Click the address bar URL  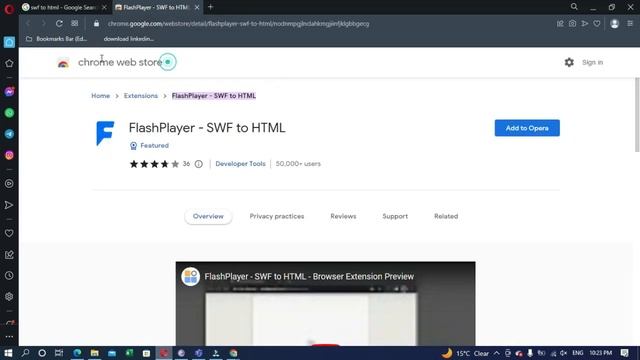(x=238, y=24)
